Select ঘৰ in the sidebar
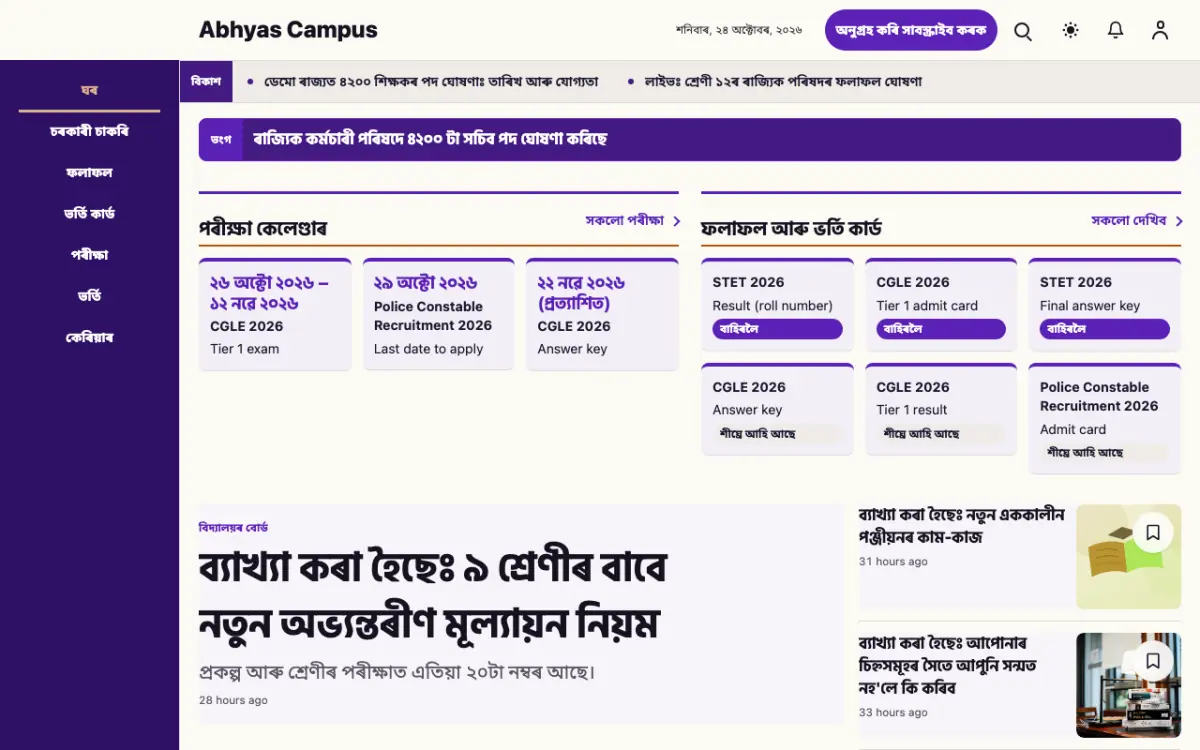This screenshot has height=750, width=1200. pos(89,90)
